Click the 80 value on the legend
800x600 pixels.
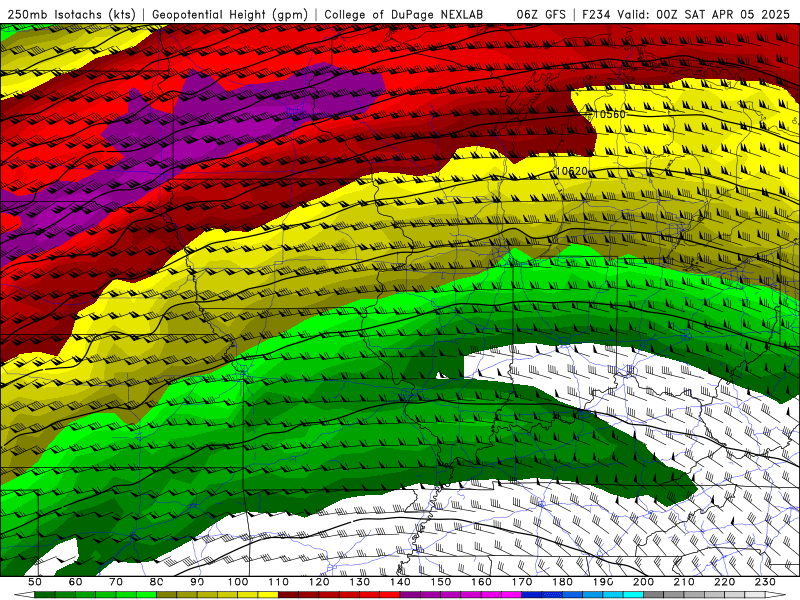156,582
